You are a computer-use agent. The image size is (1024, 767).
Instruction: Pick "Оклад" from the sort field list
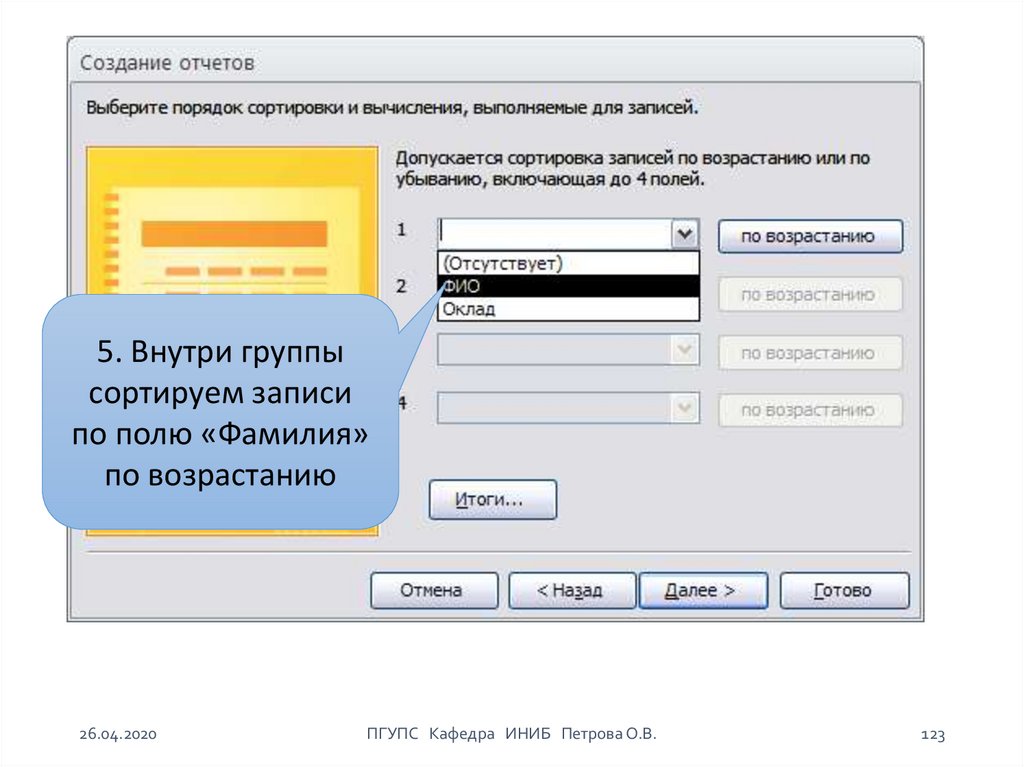pos(568,309)
